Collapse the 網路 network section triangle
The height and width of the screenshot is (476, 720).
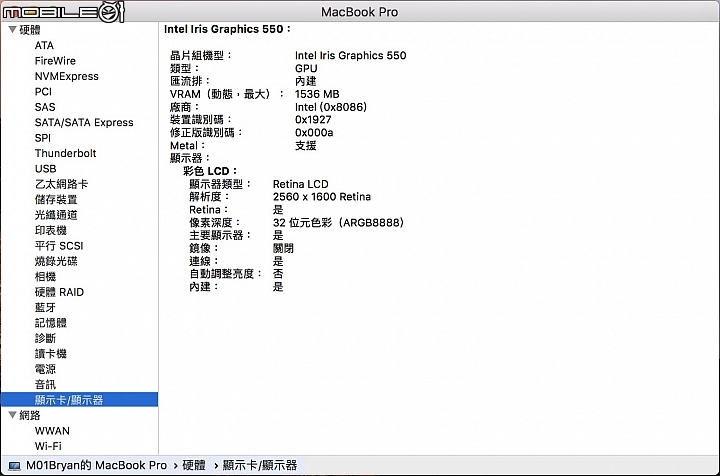pos(12,415)
